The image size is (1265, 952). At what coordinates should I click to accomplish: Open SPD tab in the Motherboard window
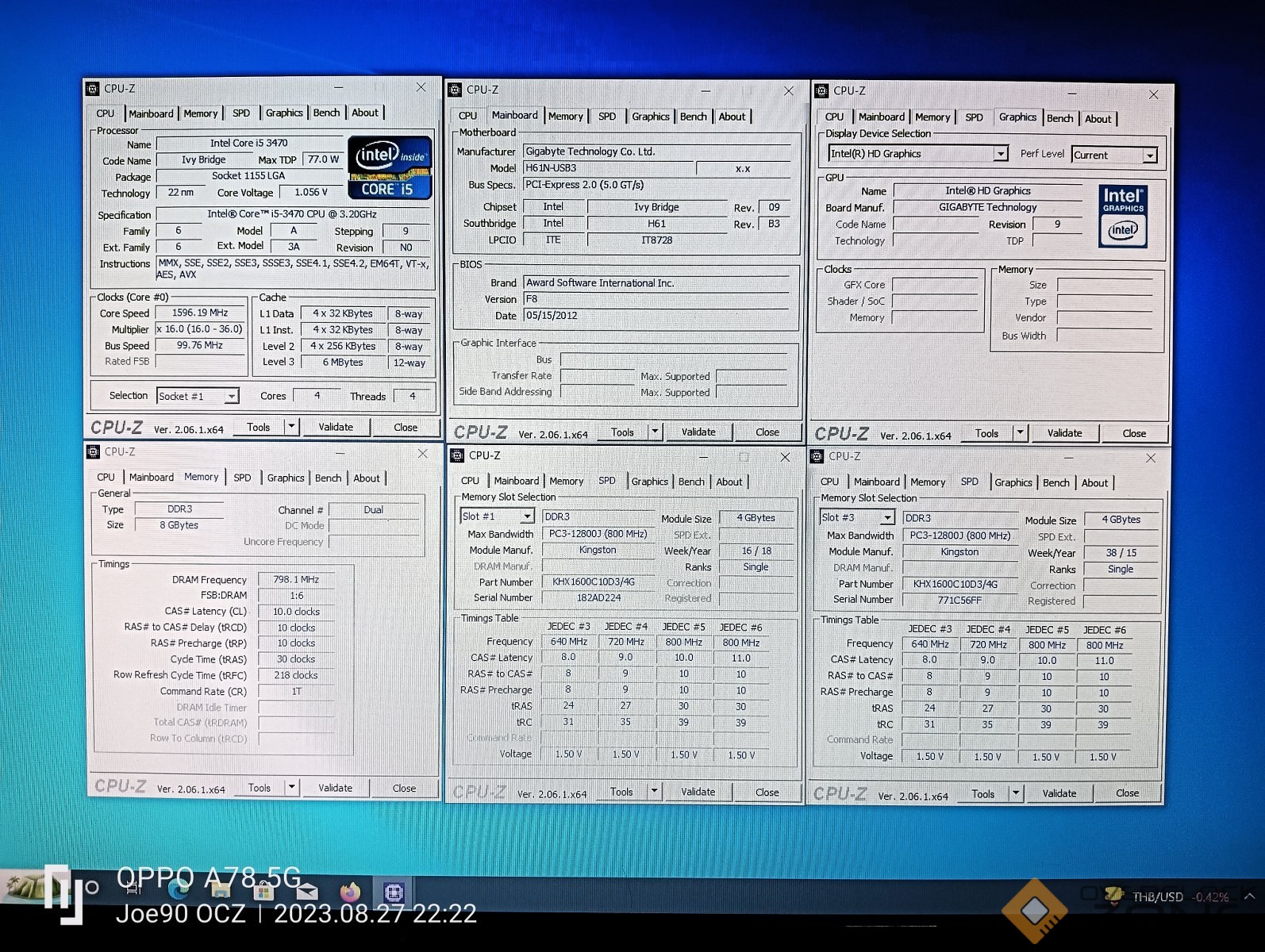pos(607,116)
